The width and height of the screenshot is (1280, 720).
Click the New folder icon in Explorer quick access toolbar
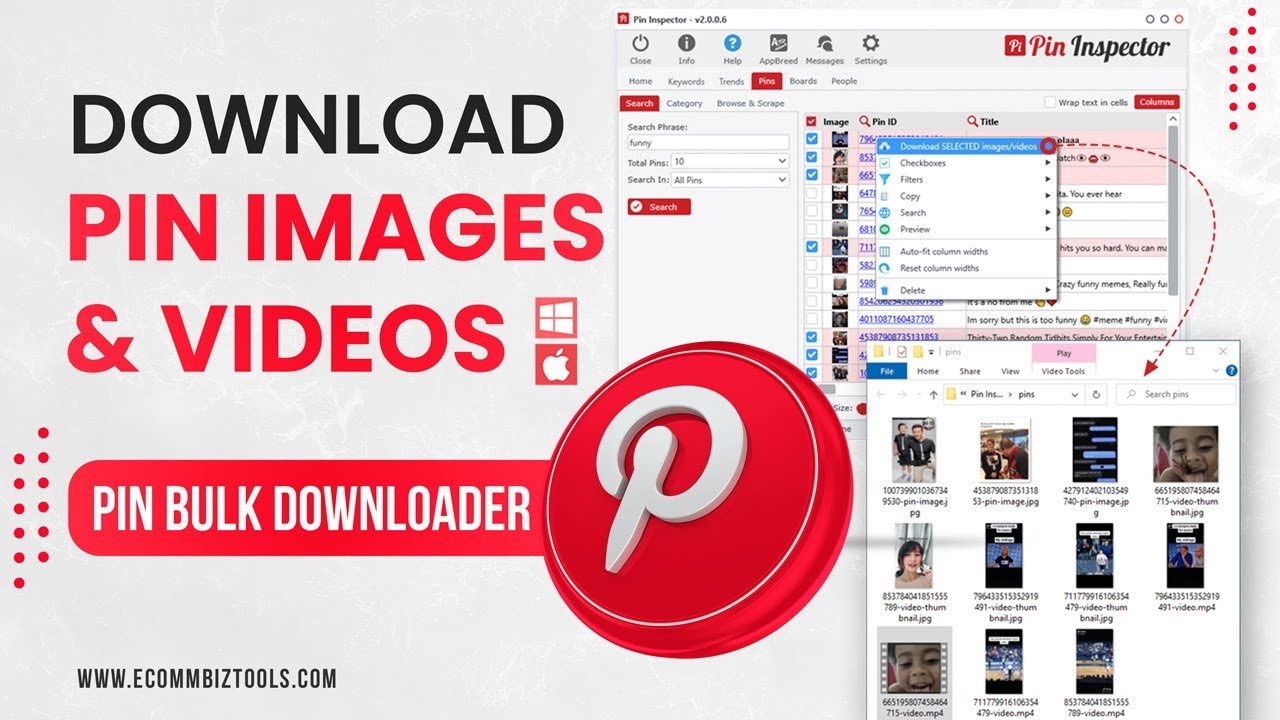917,352
